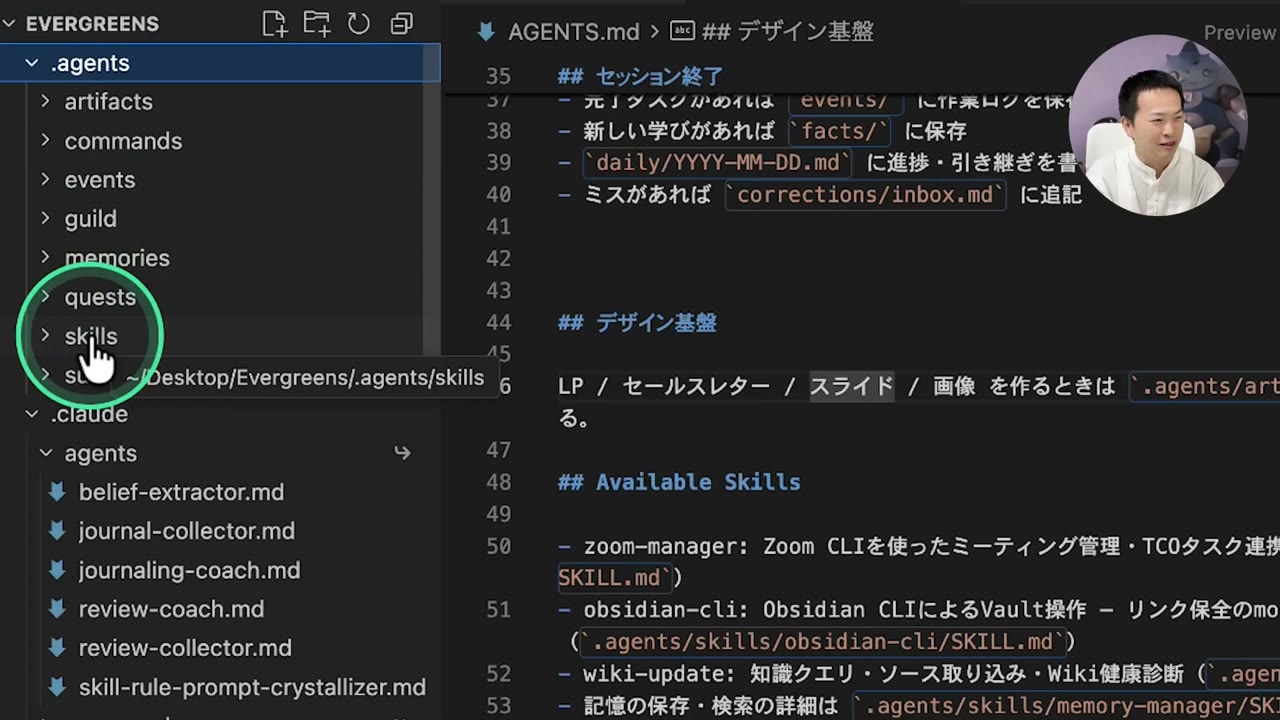This screenshot has width=1280, height=720.
Task: Expand the commands folder chevron
Action: [45, 140]
